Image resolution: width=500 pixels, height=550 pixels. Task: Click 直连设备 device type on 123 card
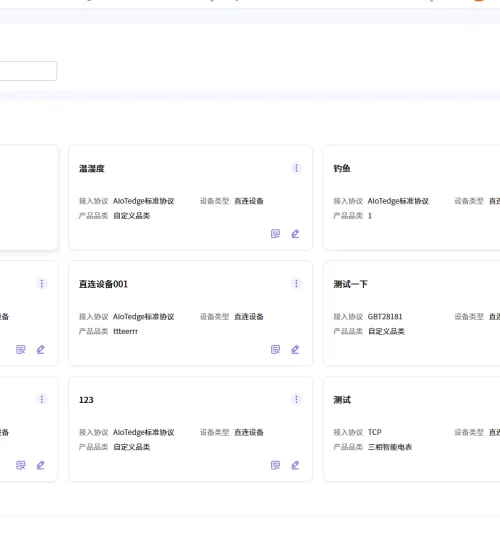(249, 432)
